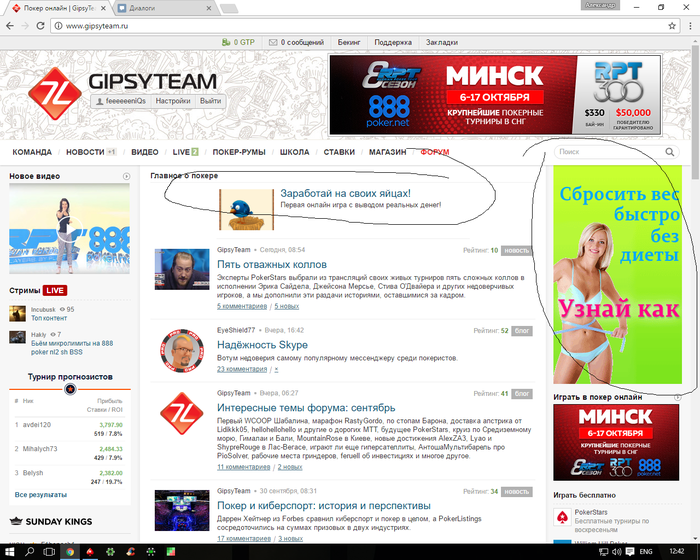Open 23 комментария link under Skype article
This screenshot has width=700, height=560.
pyautogui.click(x=242, y=369)
